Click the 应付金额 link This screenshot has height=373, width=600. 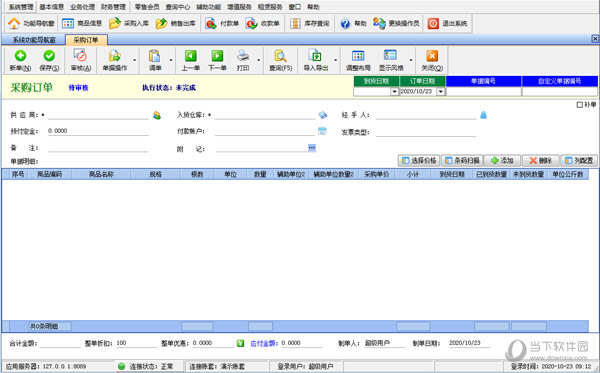click(x=263, y=344)
